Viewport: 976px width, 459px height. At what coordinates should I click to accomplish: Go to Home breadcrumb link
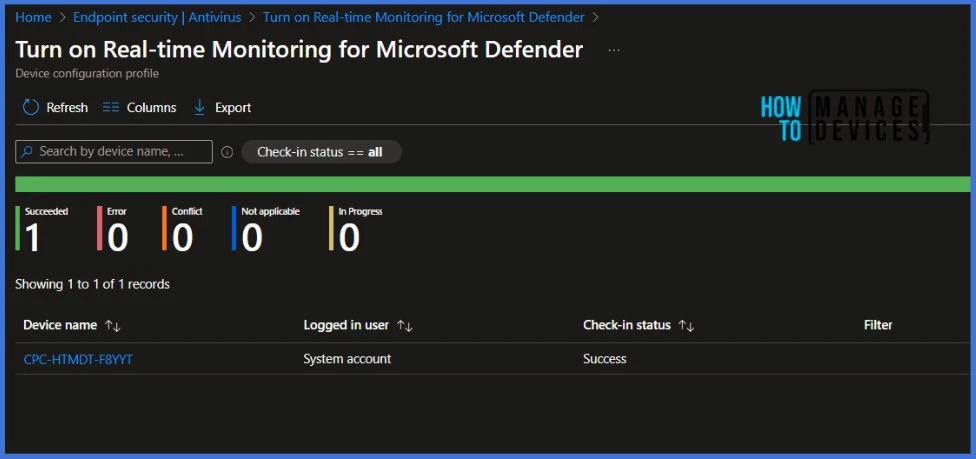coord(33,17)
